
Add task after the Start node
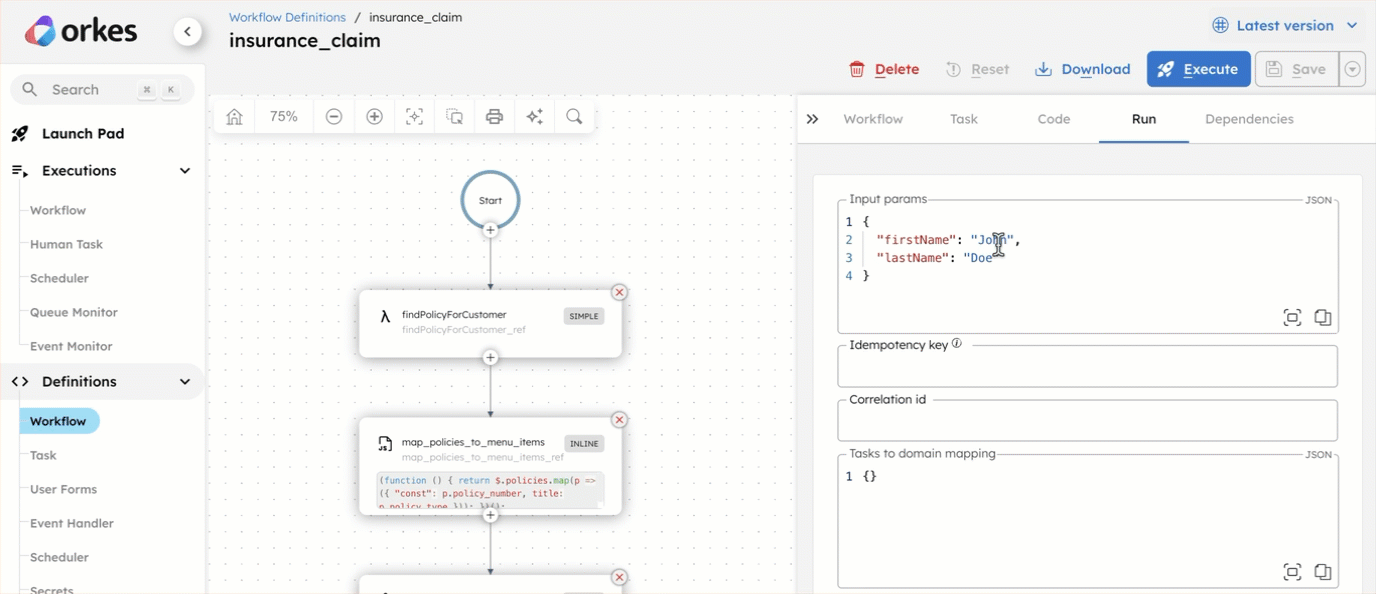pyautogui.click(x=490, y=230)
